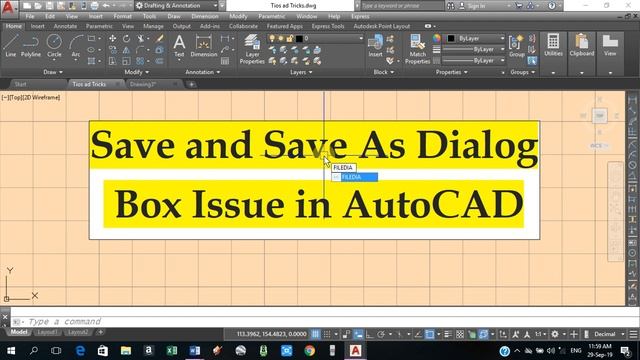Viewport: 640px width, 360px height.
Task: Open Google Chrome from the taskbar
Action: (x=309, y=351)
